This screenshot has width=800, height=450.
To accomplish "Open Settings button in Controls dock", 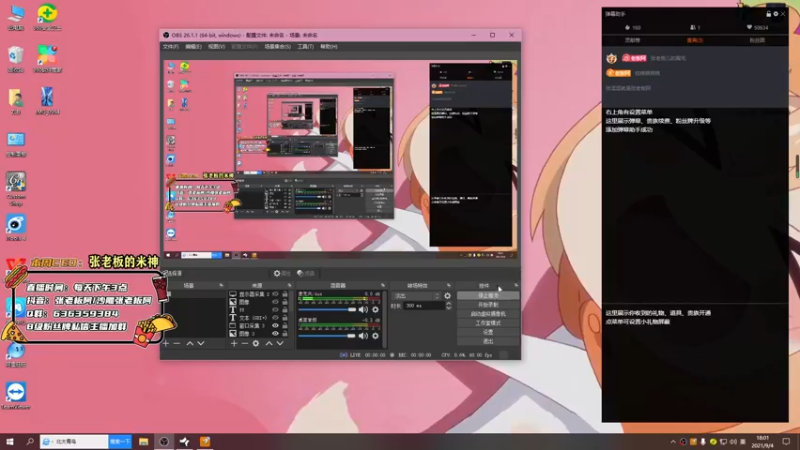I will pos(488,332).
